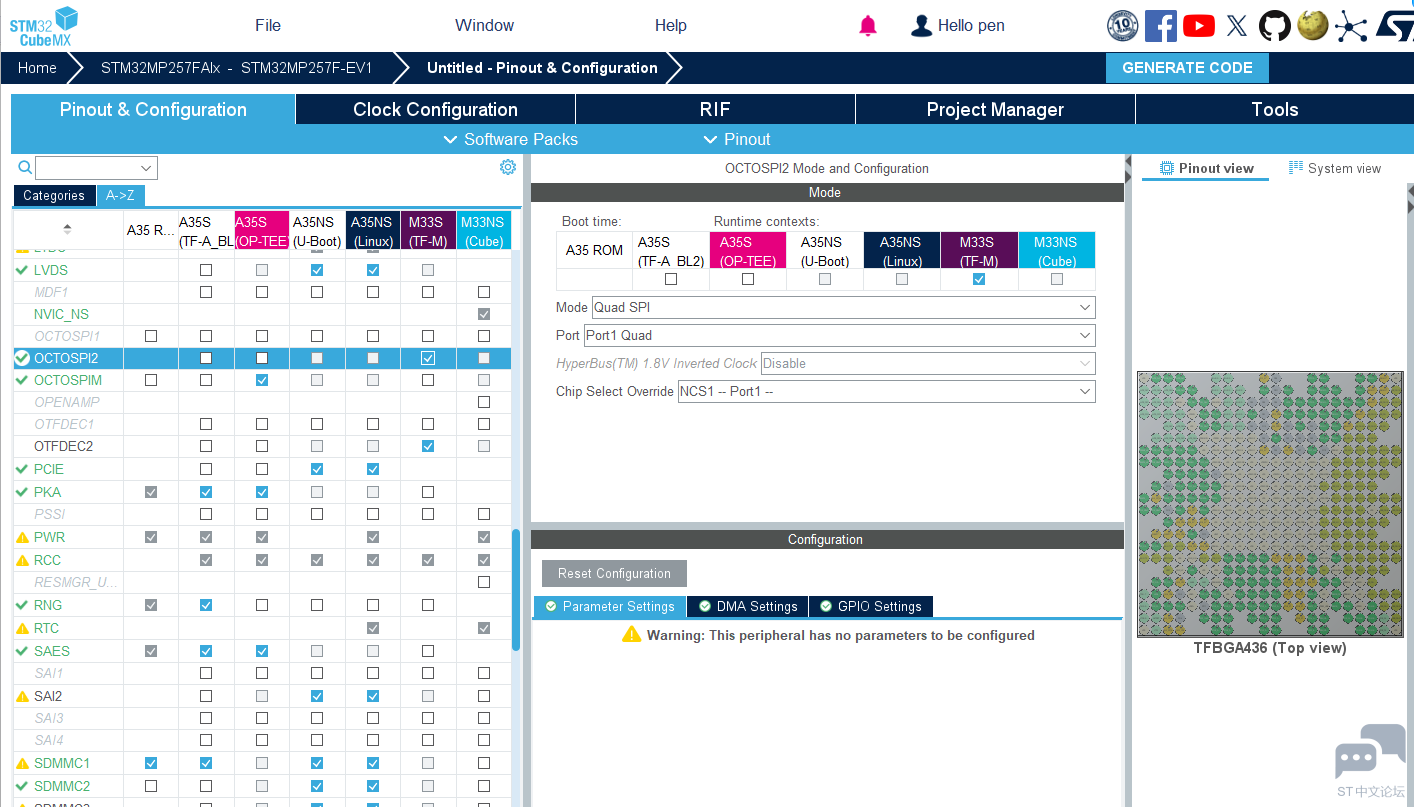This screenshot has width=1414, height=807.
Task: Toggle A35S (OP-TEE) runtime context checkbox in Mode
Action: (x=748, y=279)
